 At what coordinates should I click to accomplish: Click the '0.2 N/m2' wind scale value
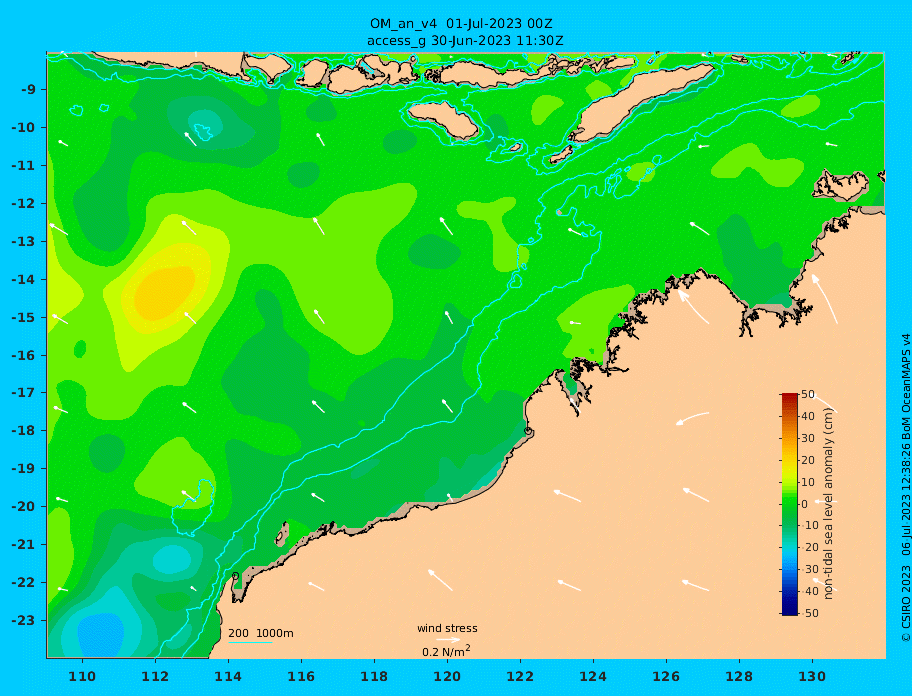446,651
